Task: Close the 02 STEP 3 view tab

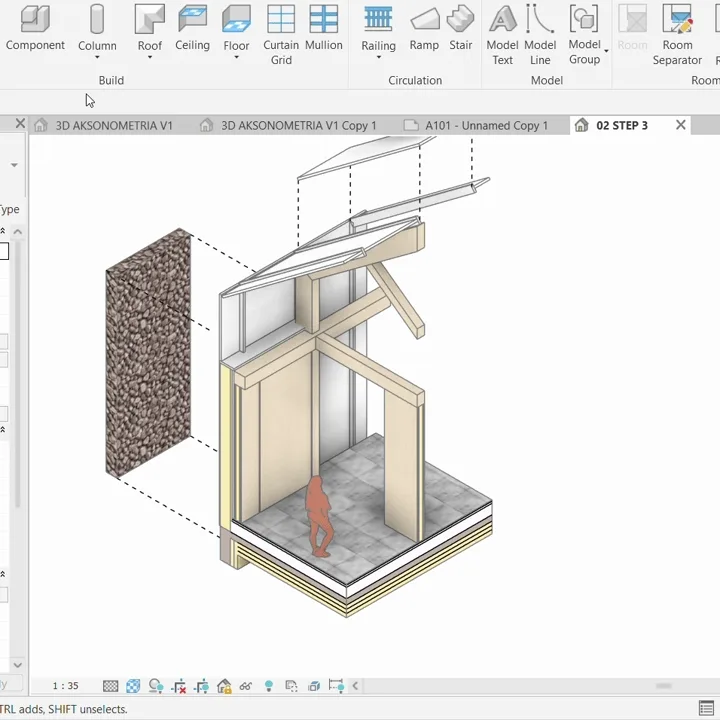Action: tap(681, 125)
